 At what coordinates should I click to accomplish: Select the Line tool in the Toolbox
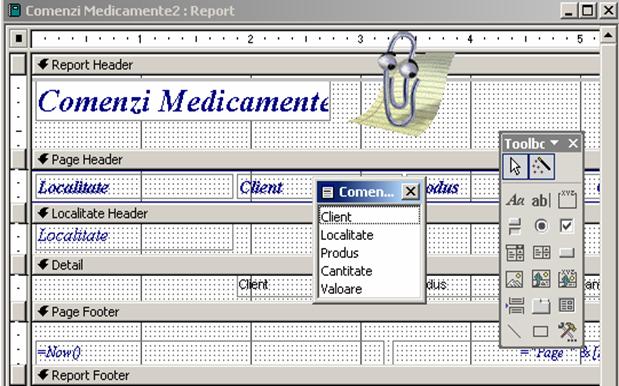pyautogui.click(x=515, y=331)
